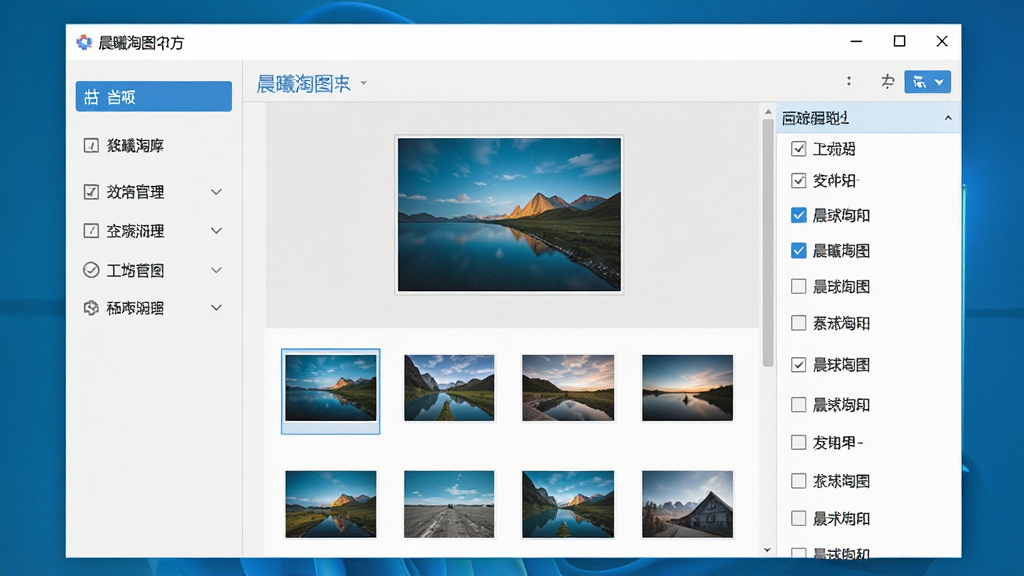The height and width of the screenshot is (576, 1024).
Task: Click the checked-square icon beside 效…管理
Action: [x=91, y=191]
